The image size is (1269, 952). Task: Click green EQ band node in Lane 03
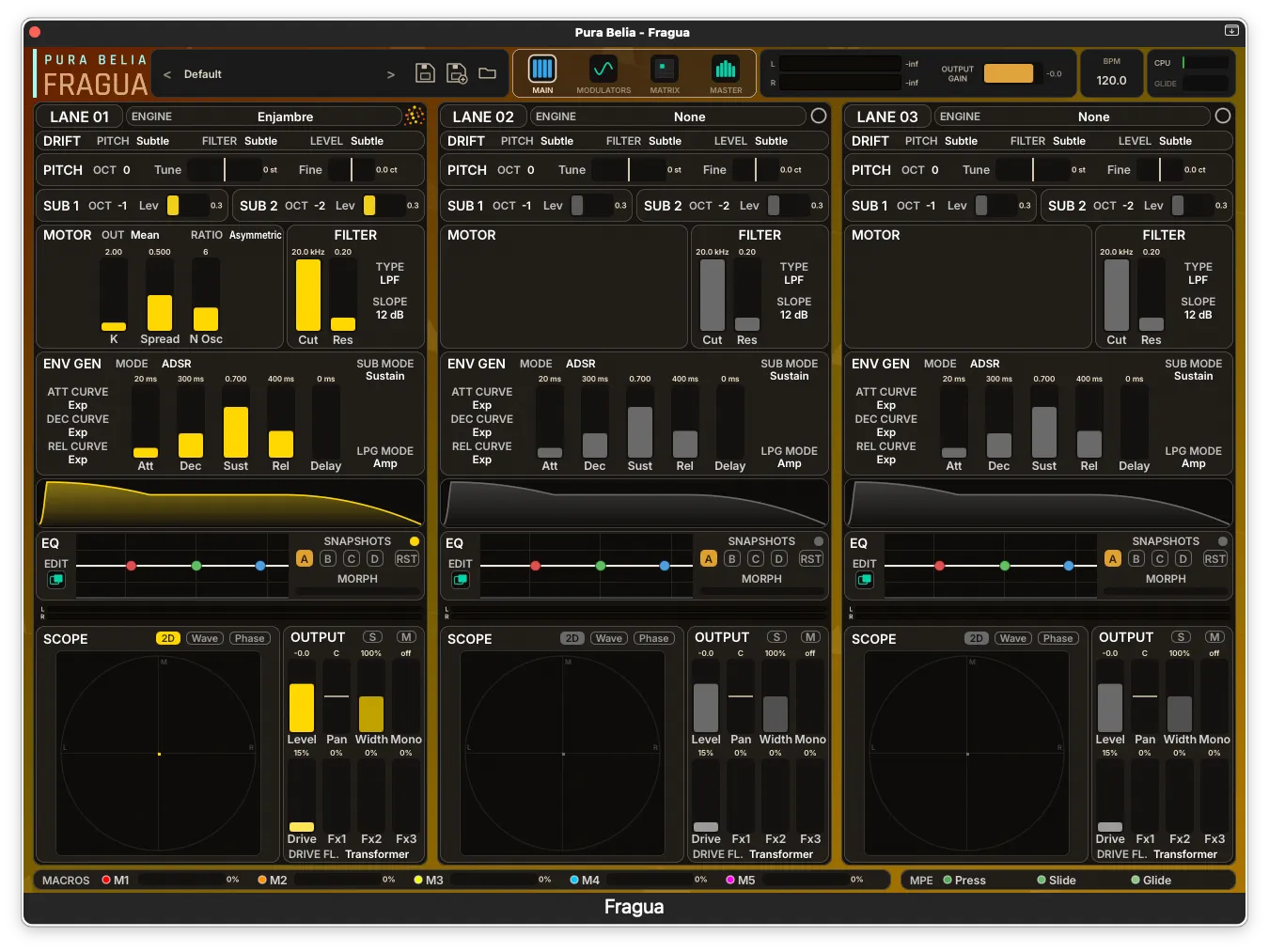(1005, 566)
